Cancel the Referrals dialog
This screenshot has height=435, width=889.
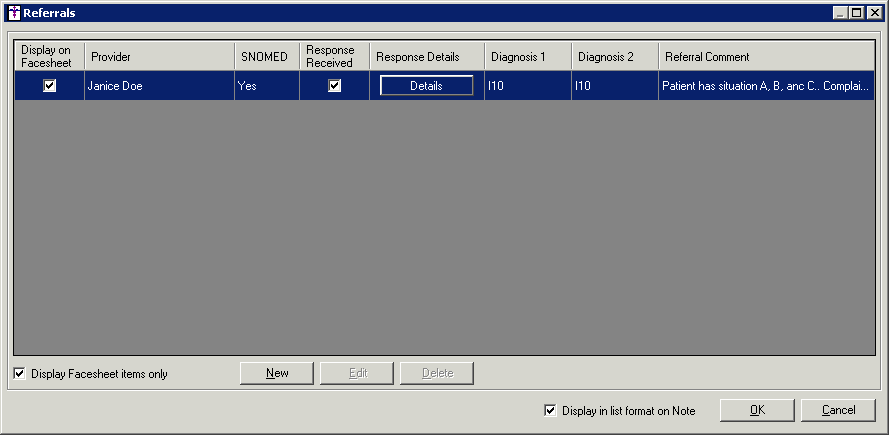838,410
